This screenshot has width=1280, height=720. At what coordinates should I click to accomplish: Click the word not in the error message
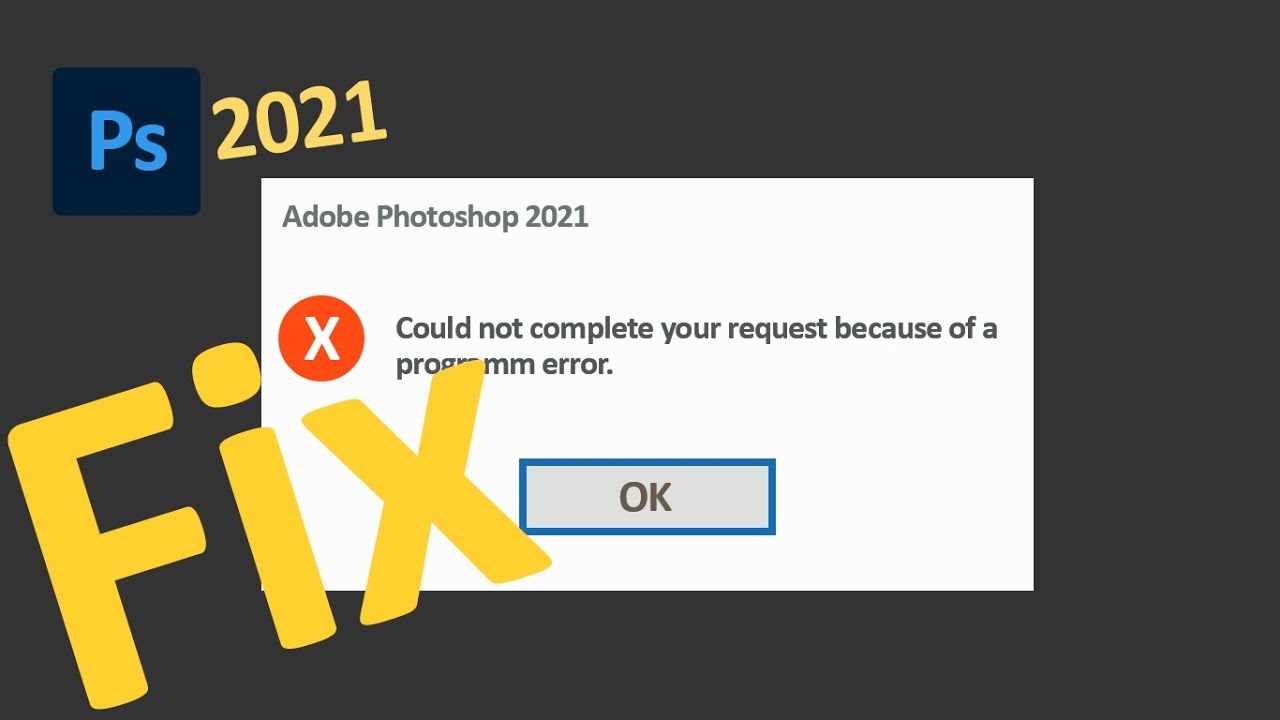(502, 328)
